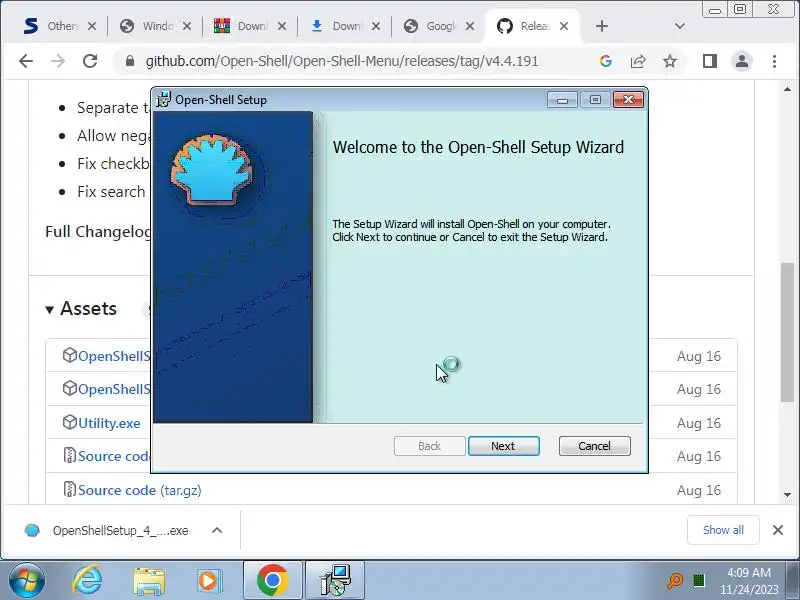The height and width of the screenshot is (600, 800).
Task: Click first OpenShellS asset link
Action: coord(114,356)
